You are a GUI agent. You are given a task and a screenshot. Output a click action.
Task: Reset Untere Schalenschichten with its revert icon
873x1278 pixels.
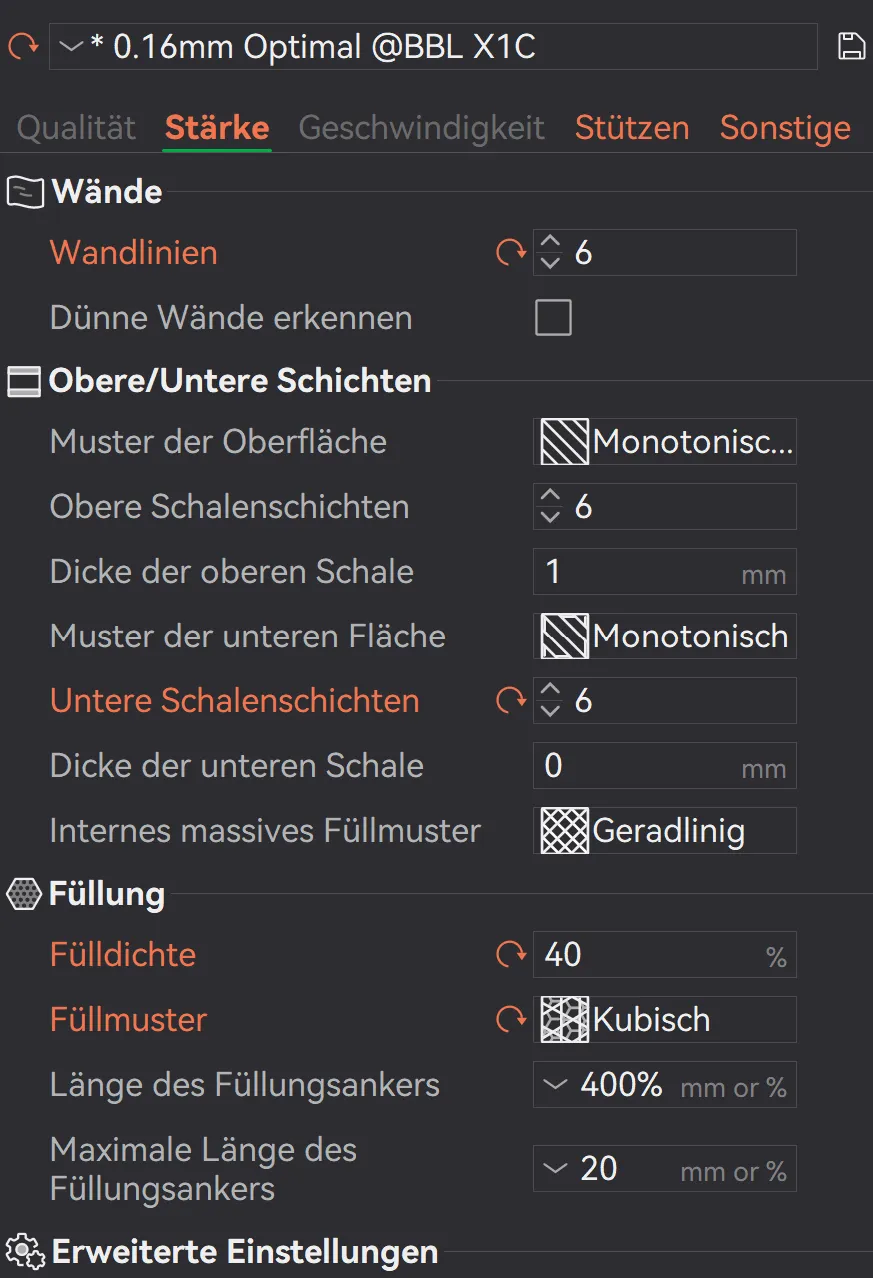click(511, 701)
